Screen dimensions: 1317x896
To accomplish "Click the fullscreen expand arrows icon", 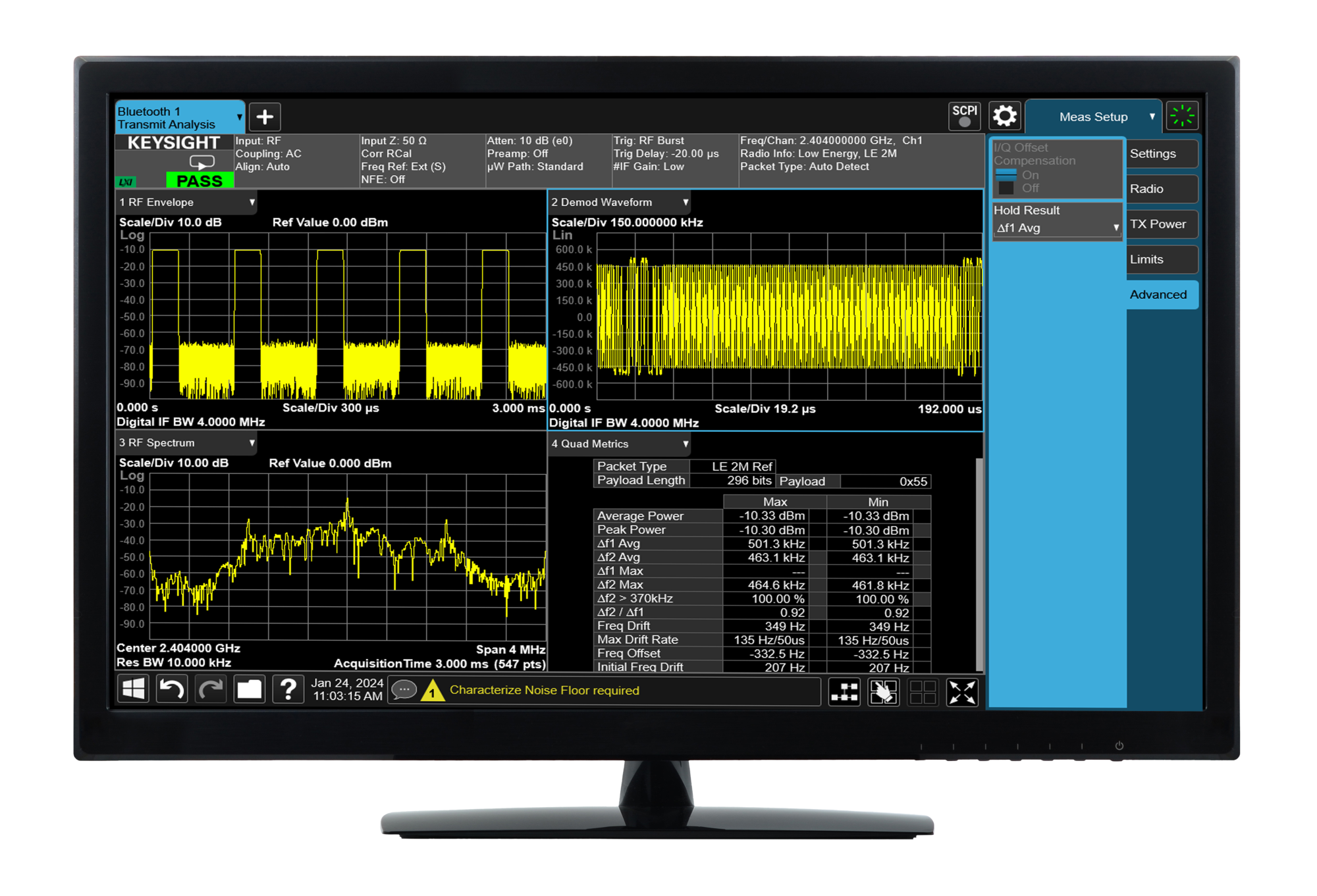I will tap(961, 693).
